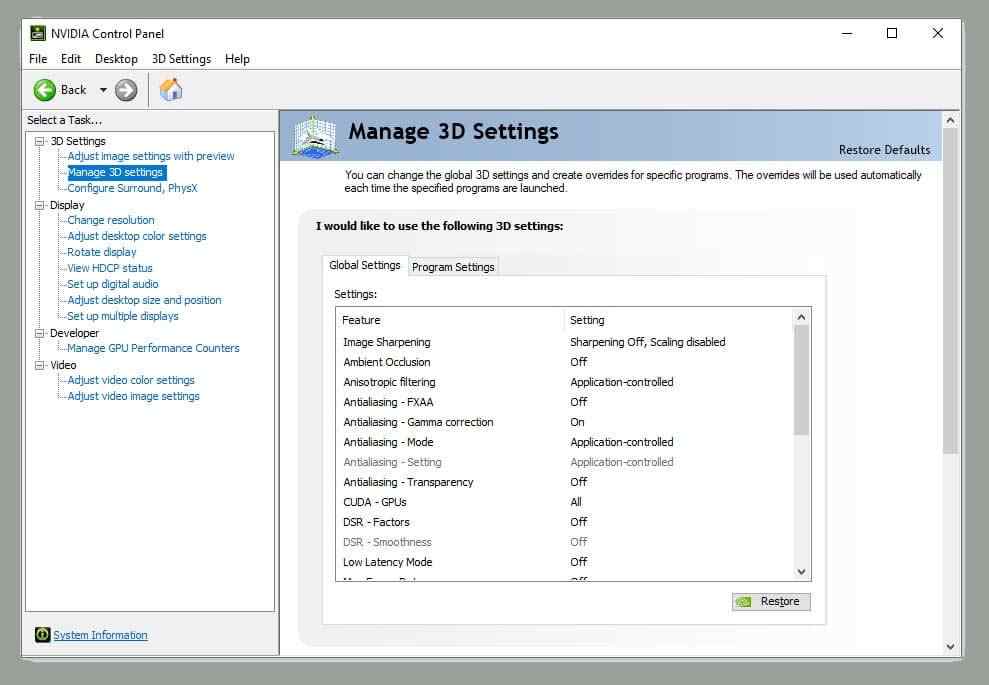This screenshot has height=685, width=989.
Task: Open the Back button dropdown arrow
Action: point(103,89)
